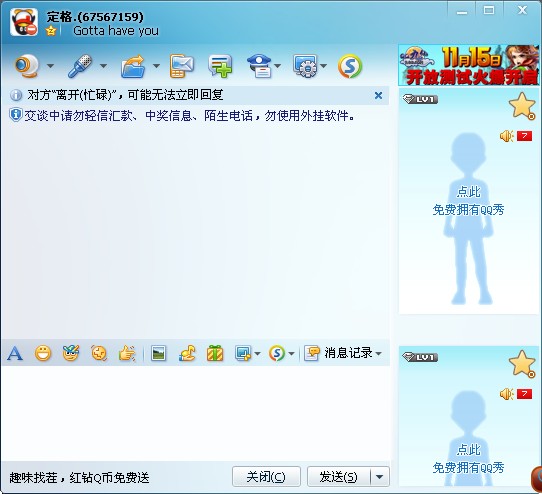Click the contact's level star icon under name
This screenshot has width=542, height=494.
[x=51, y=31]
